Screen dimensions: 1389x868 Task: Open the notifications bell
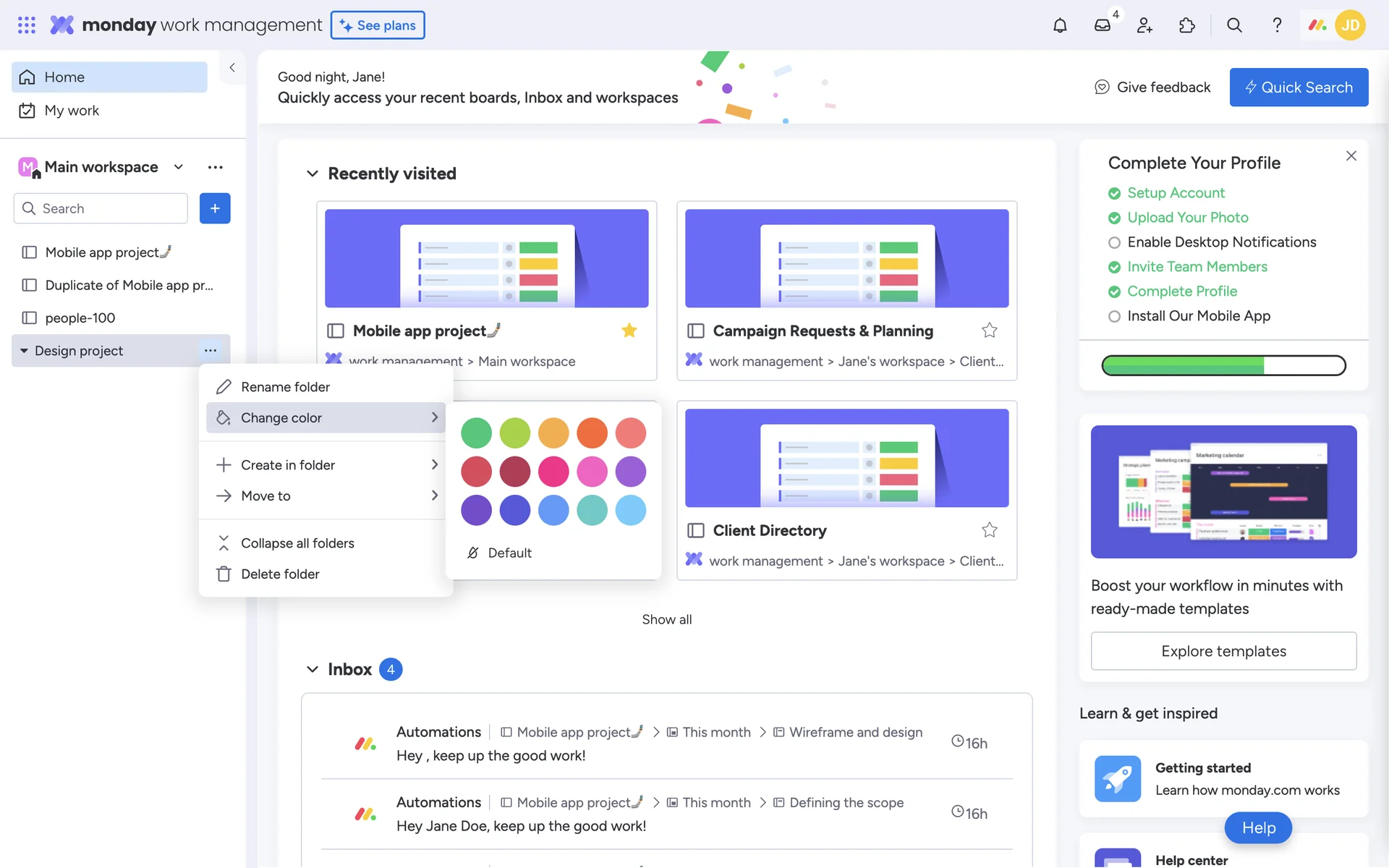click(x=1060, y=25)
